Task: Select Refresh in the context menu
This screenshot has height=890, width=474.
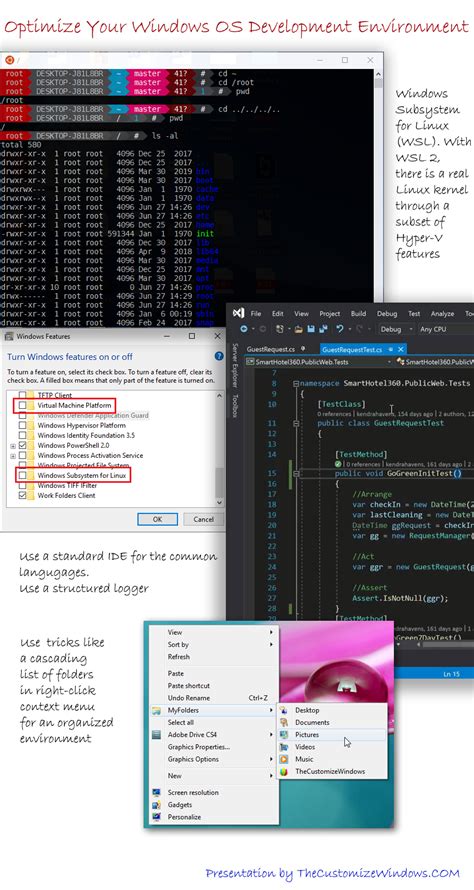Action: point(179,657)
